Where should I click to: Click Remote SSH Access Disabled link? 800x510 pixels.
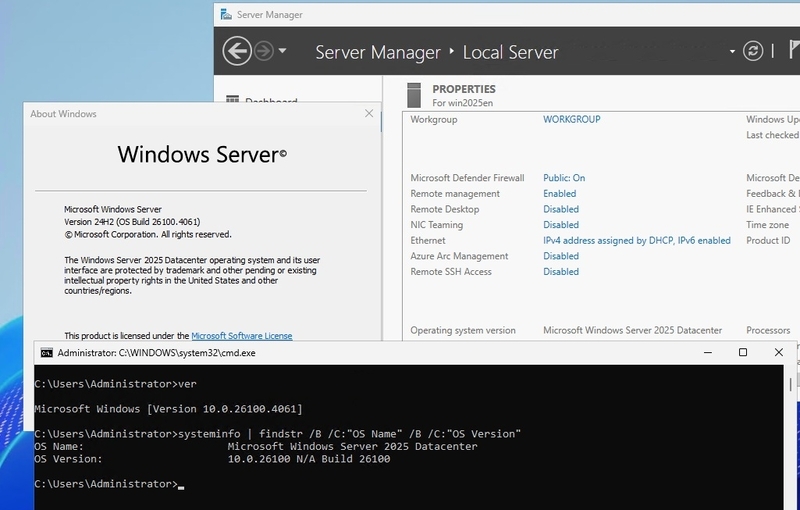(561, 272)
